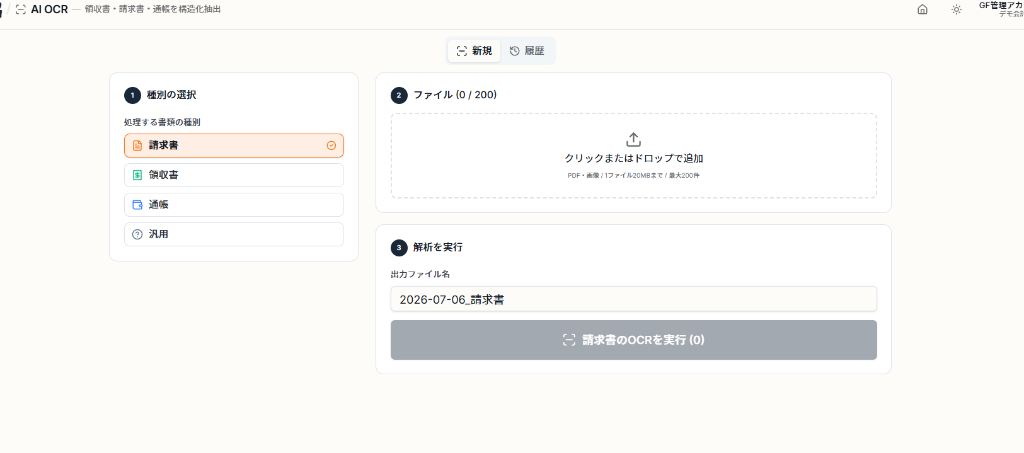Select 領収書 document type
The height and width of the screenshot is (453, 1024).
[234, 175]
